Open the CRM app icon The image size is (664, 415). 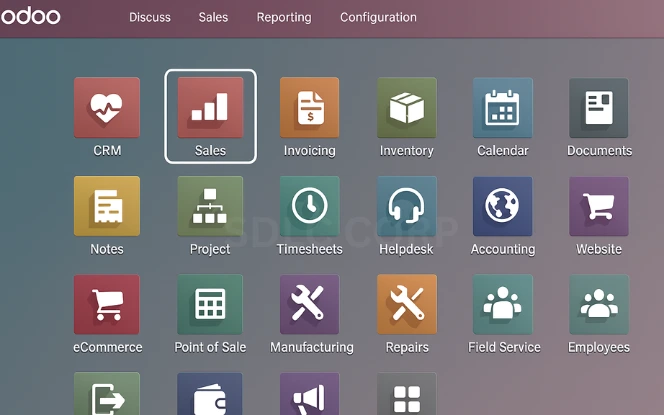(107, 108)
